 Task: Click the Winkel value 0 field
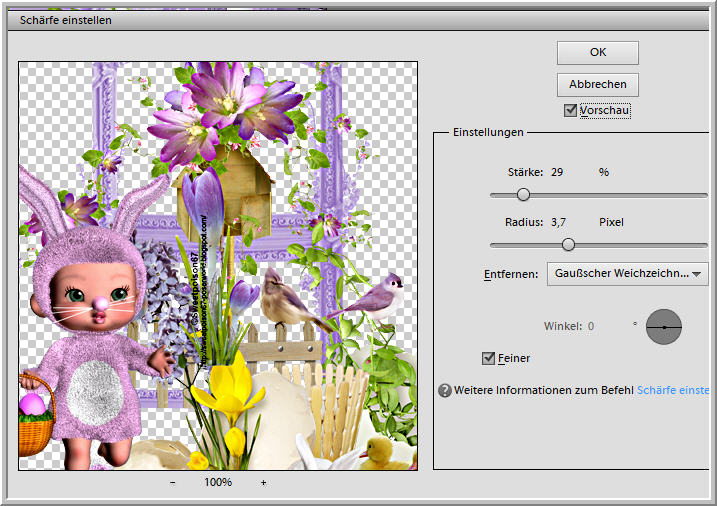tap(591, 326)
